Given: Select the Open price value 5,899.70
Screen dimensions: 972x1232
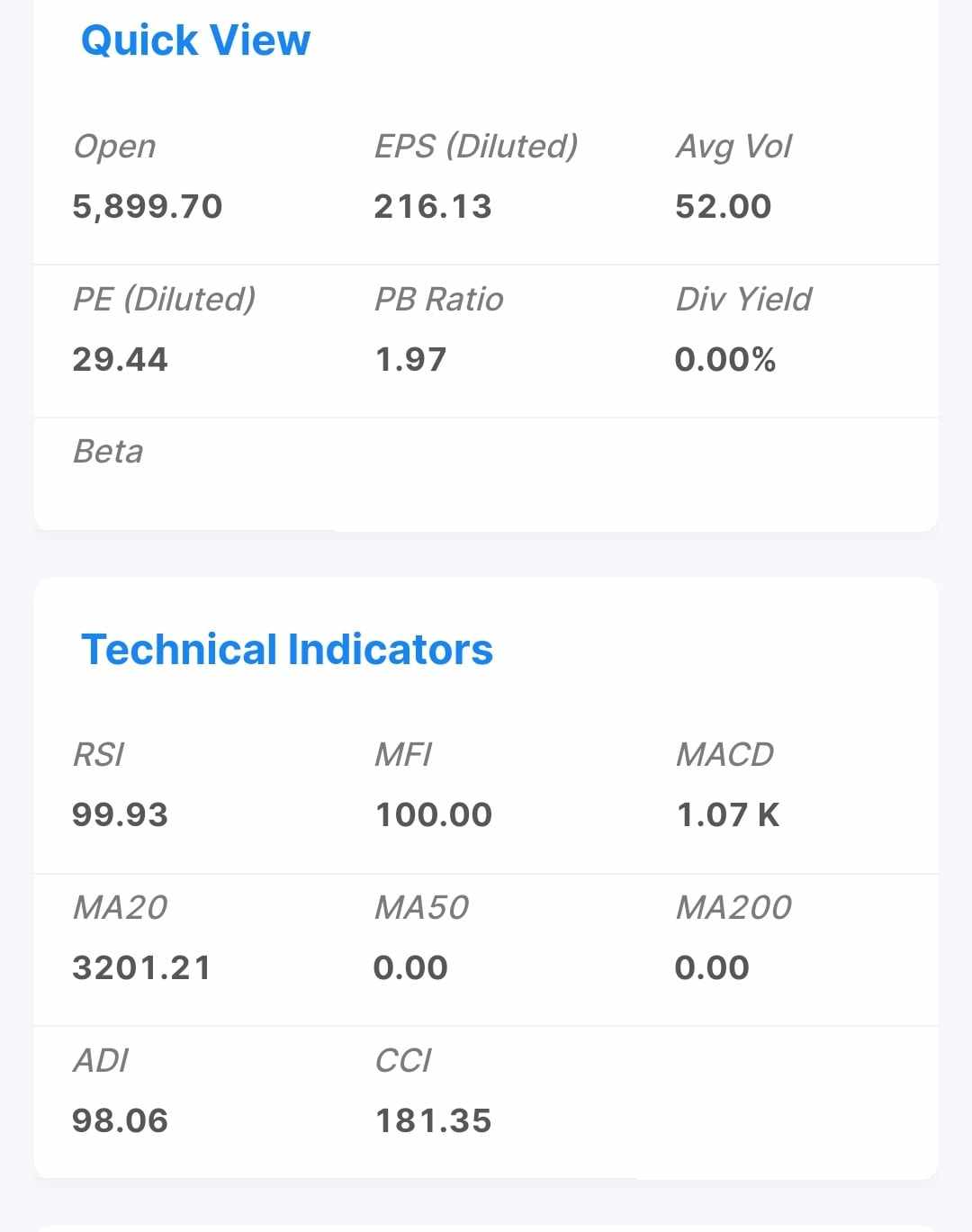Looking at the screenshot, I should 148,207.
